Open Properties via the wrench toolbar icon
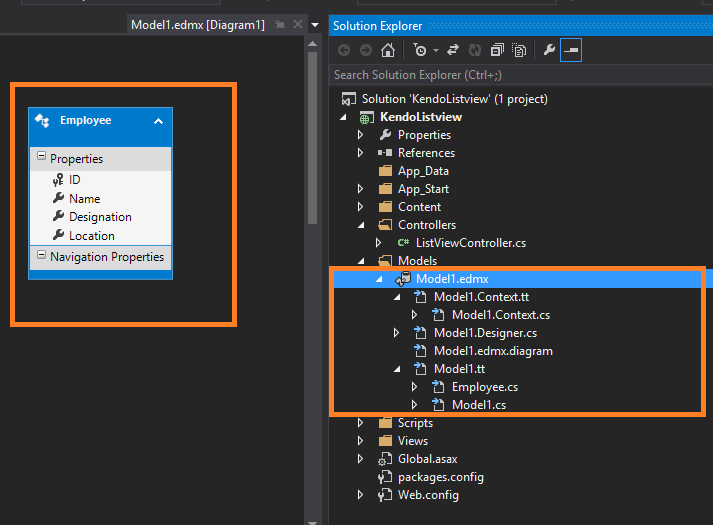713x525 pixels. coord(548,50)
